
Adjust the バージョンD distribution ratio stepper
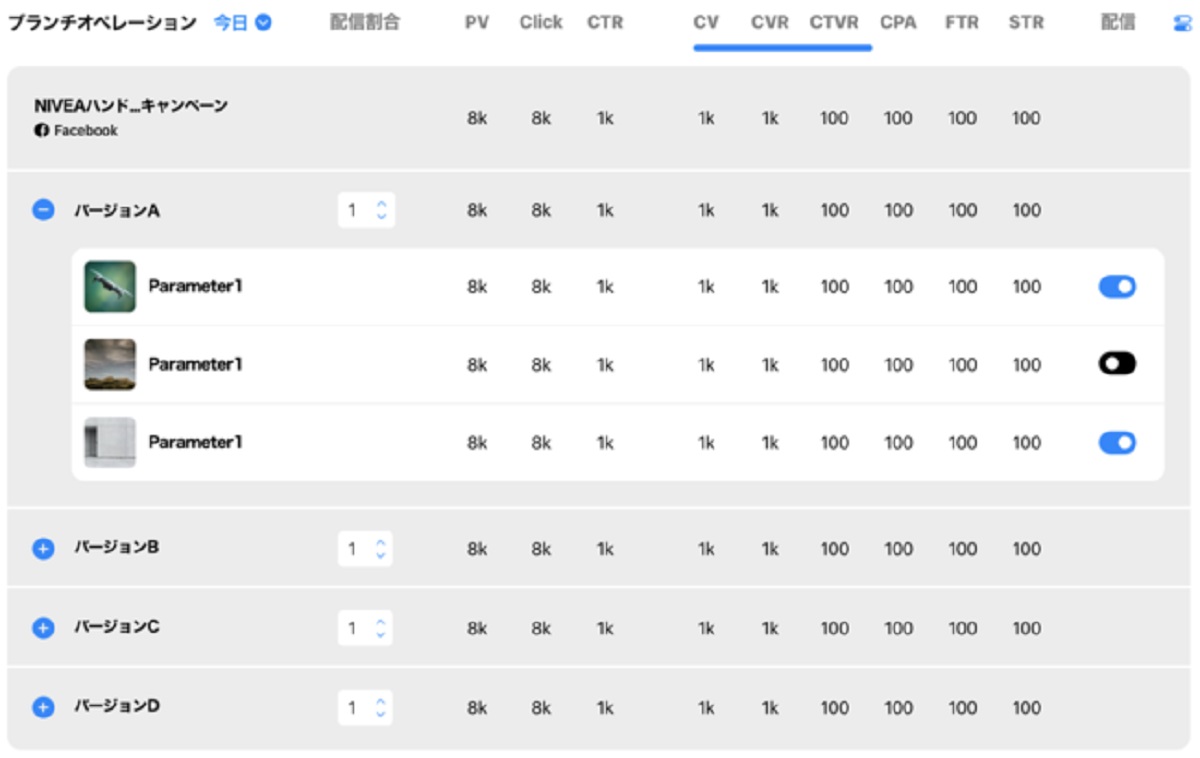click(380, 707)
